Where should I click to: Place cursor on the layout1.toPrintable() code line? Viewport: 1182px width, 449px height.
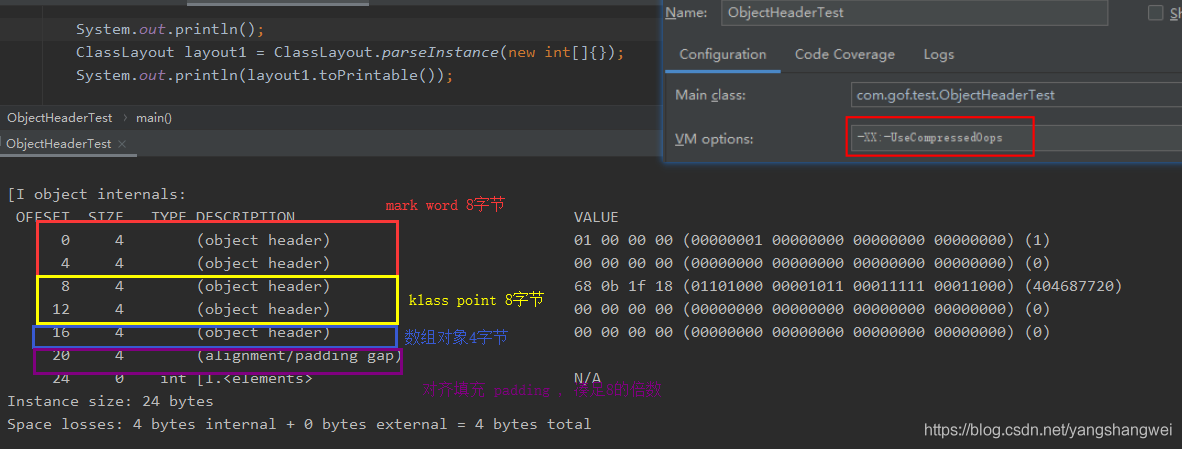click(264, 76)
